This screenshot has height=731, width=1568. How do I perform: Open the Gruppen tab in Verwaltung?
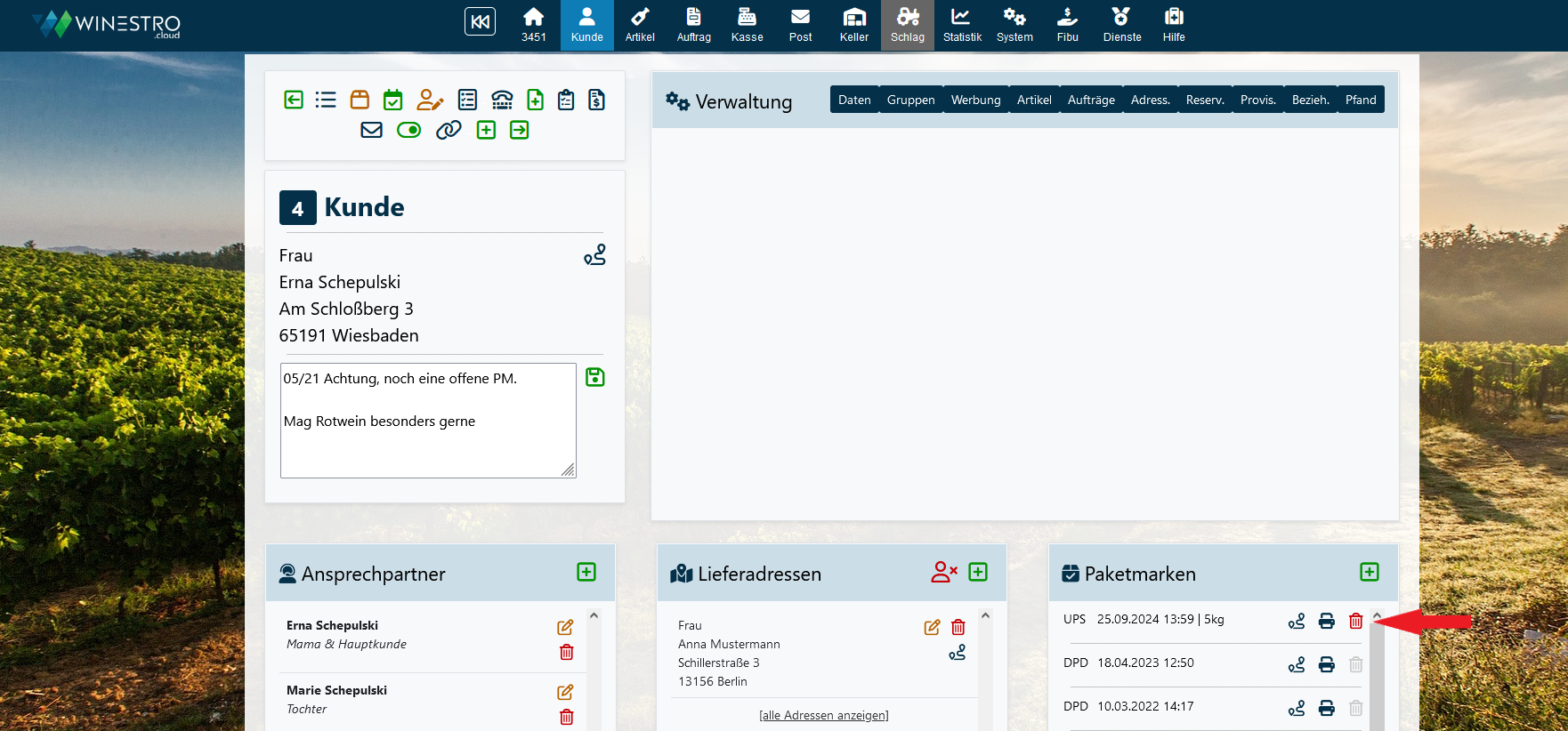click(910, 100)
